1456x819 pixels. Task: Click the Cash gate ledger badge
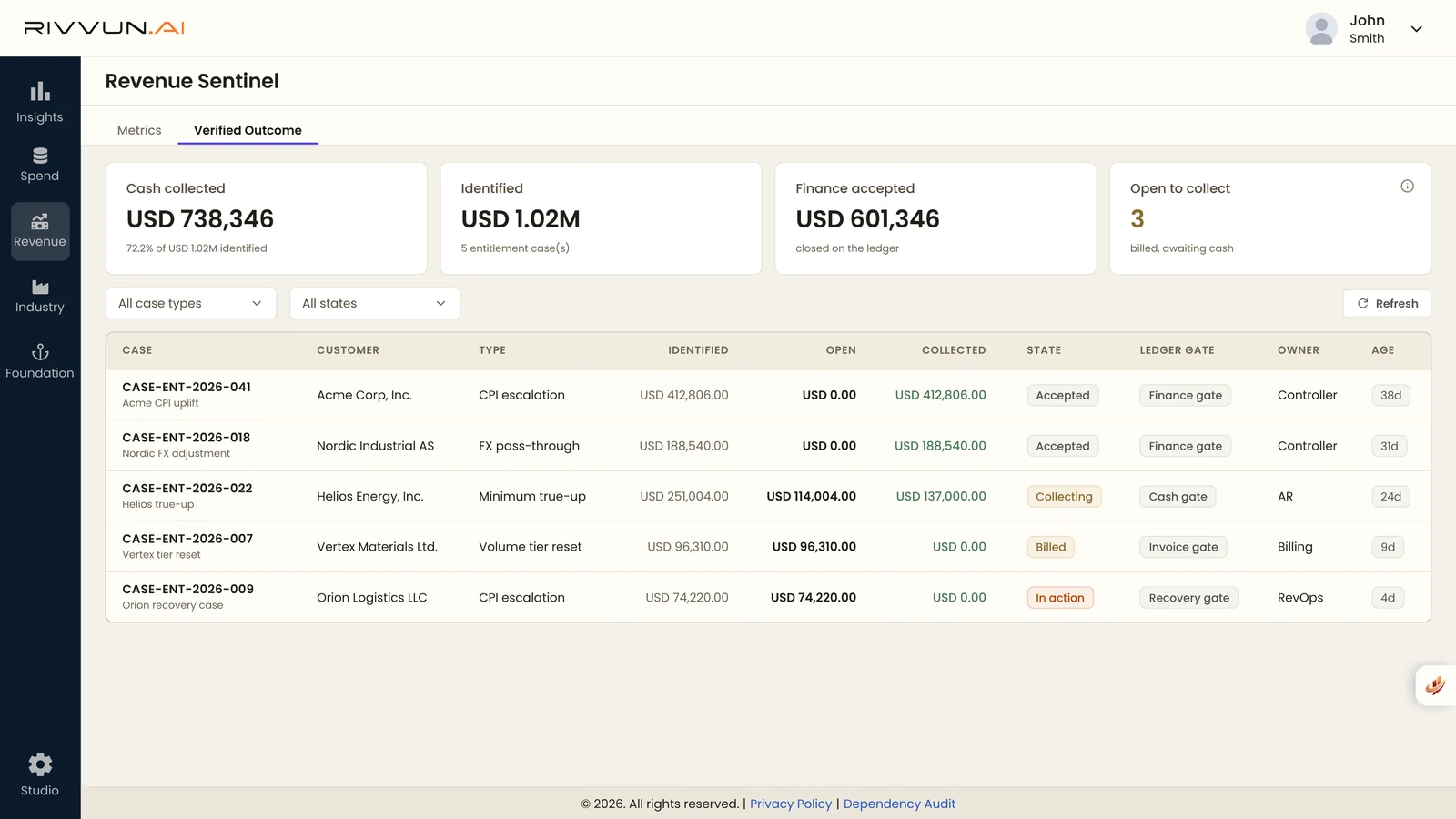click(x=1178, y=497)
